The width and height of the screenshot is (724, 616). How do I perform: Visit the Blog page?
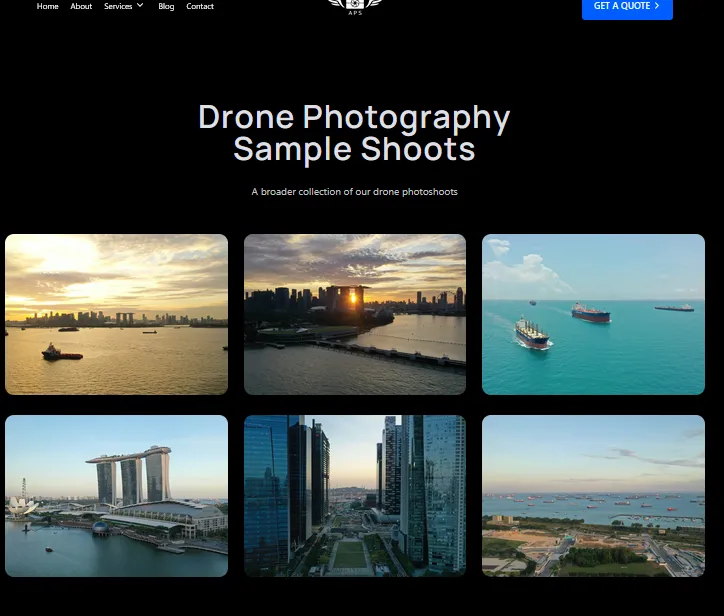166,6
